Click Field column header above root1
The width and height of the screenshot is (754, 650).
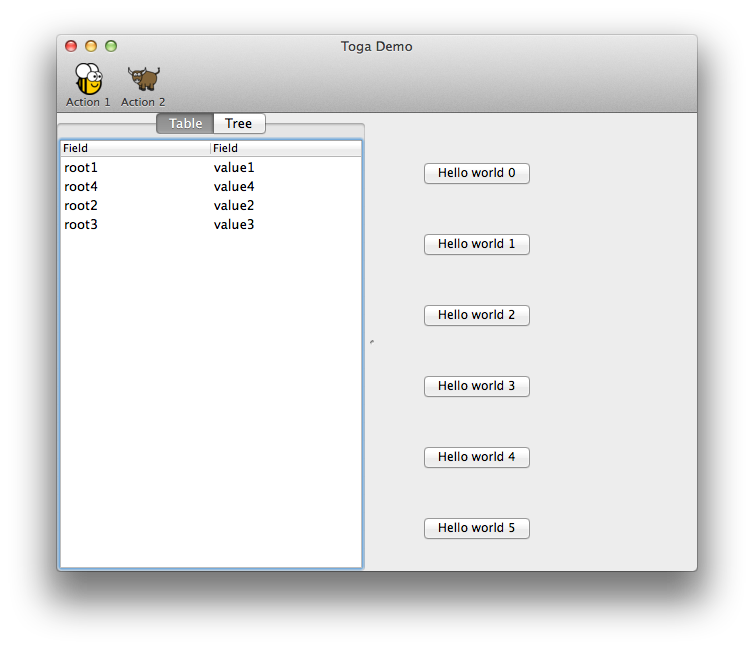click(135, 148)
